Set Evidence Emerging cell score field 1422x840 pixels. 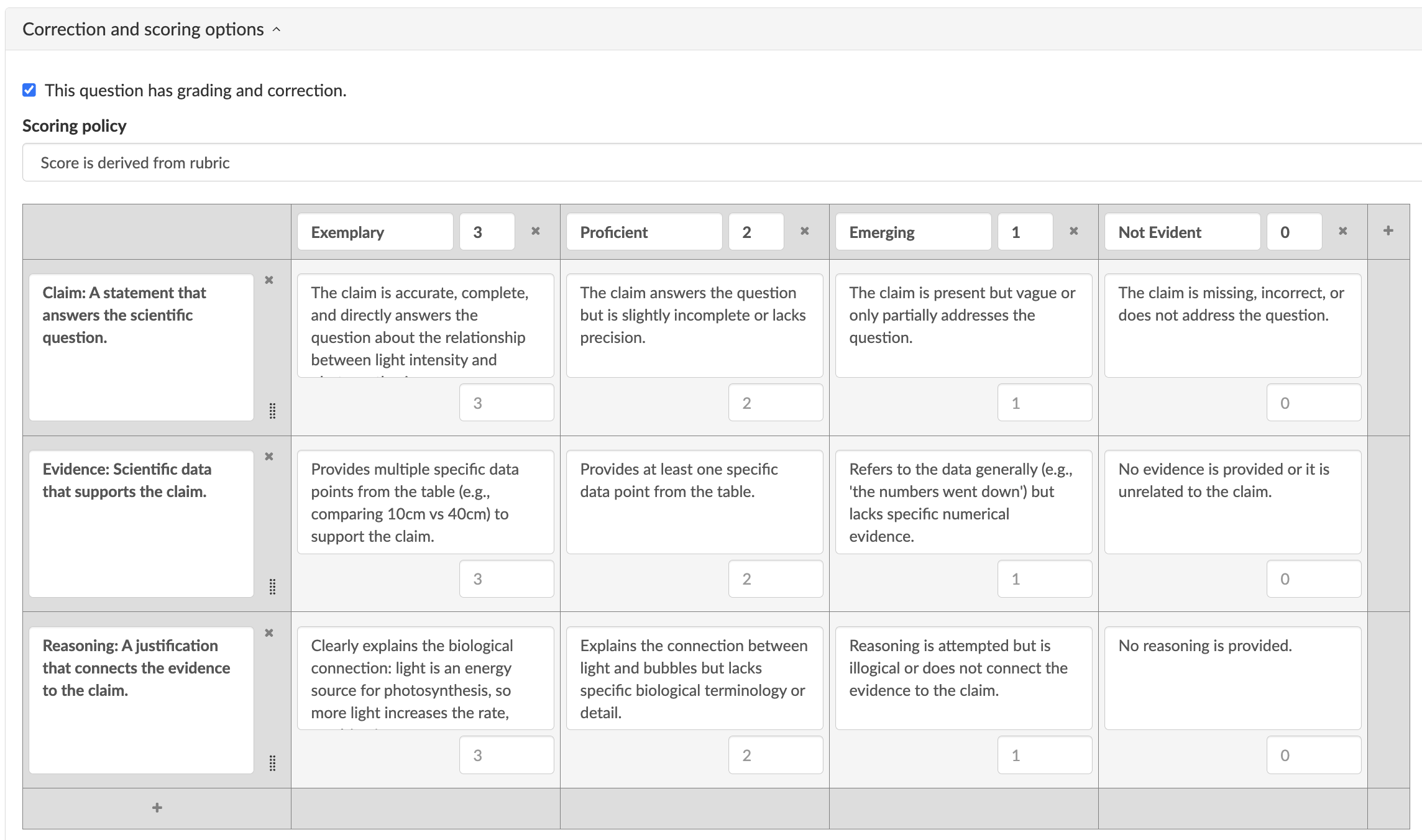click(1045, 579)
